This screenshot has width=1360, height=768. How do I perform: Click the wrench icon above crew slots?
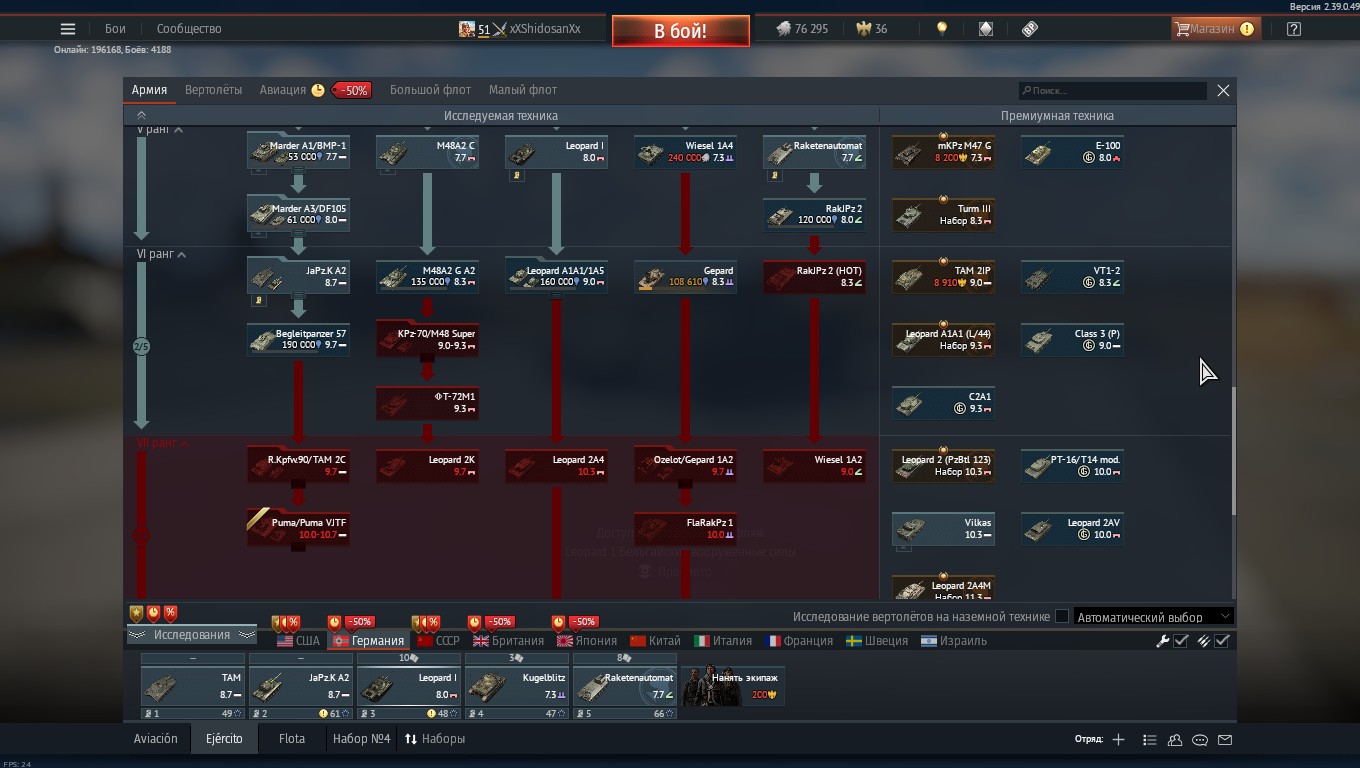point(1162,641)
